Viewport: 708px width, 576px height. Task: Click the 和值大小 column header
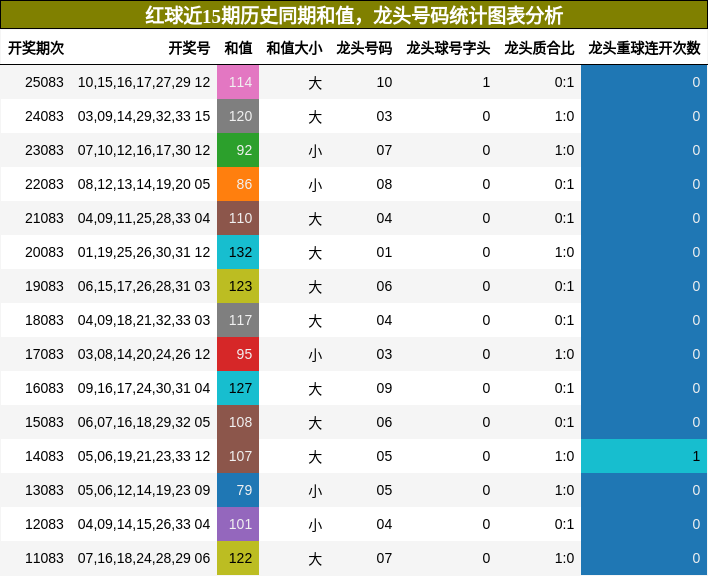[294, 48]
